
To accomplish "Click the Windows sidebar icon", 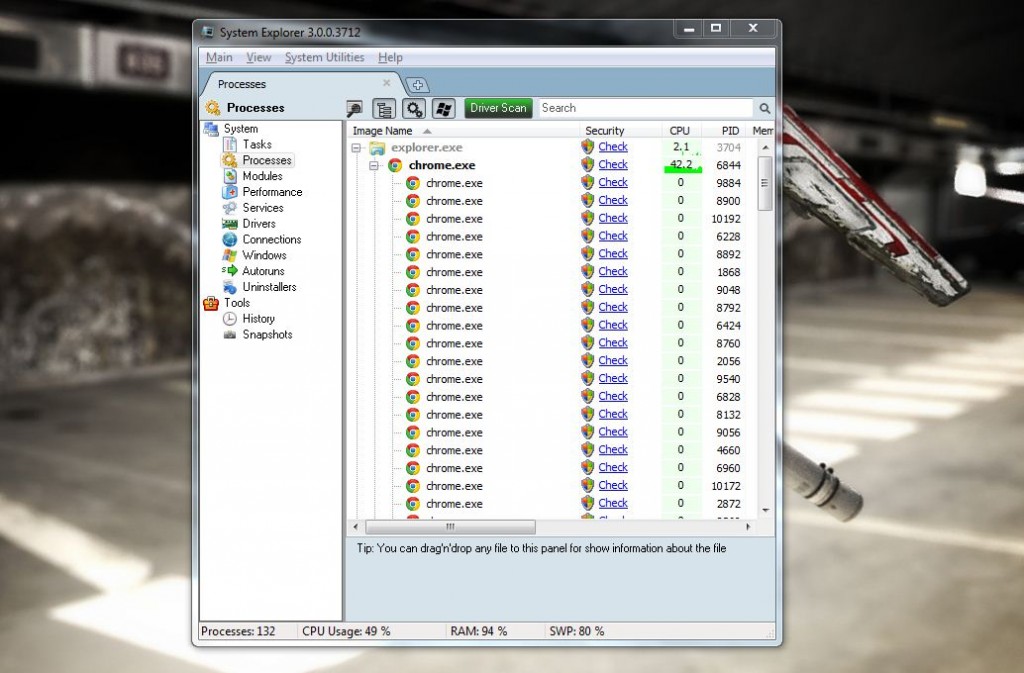I will click(x=230, y=255).
